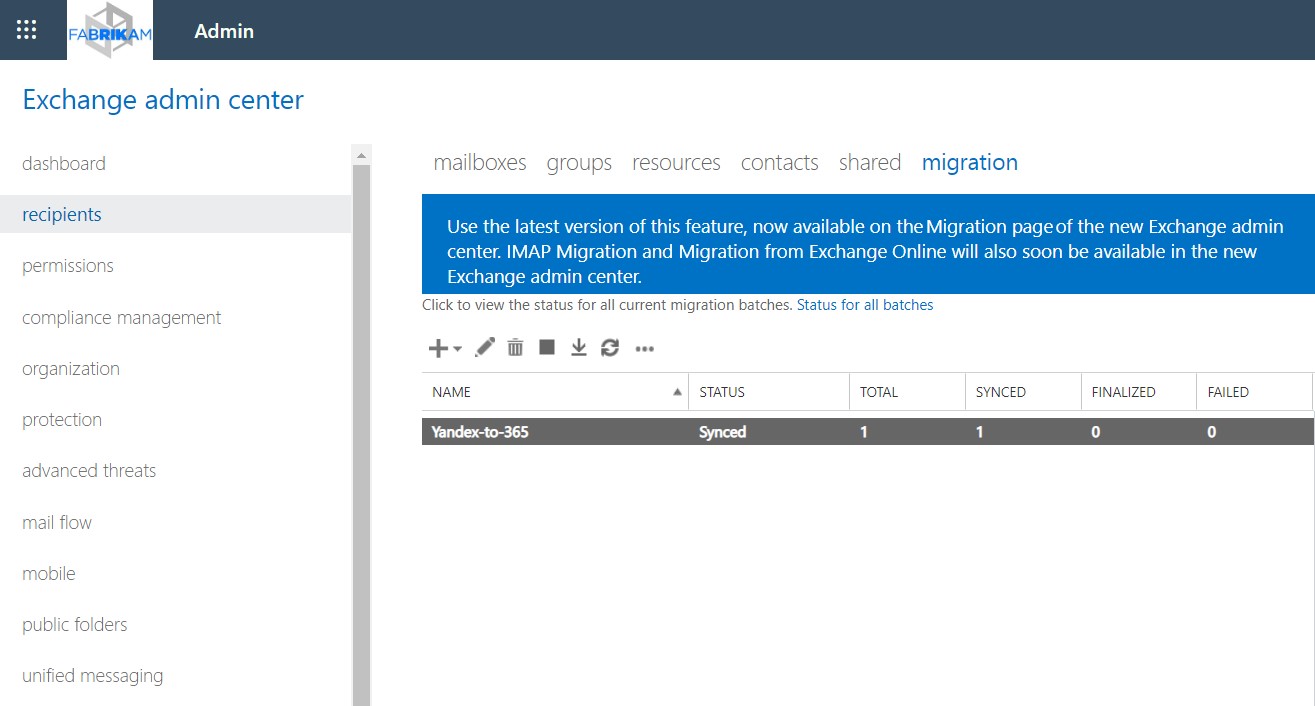The width and height of the screenshot is (1315, 706).
Task: Click the Synced status cell
Action: 723,432
